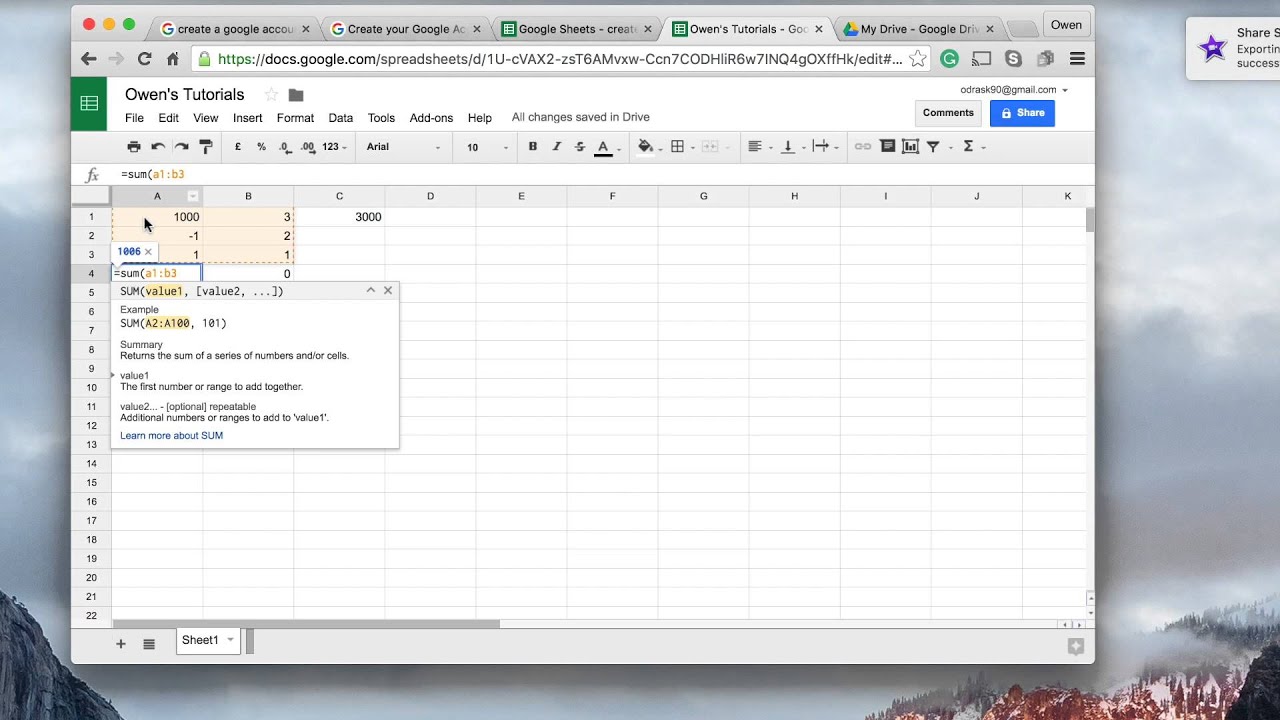The width and height of the screenshot is (1280, 720).
Task: Click the Insert comment icon
Action: coord(887,147)
